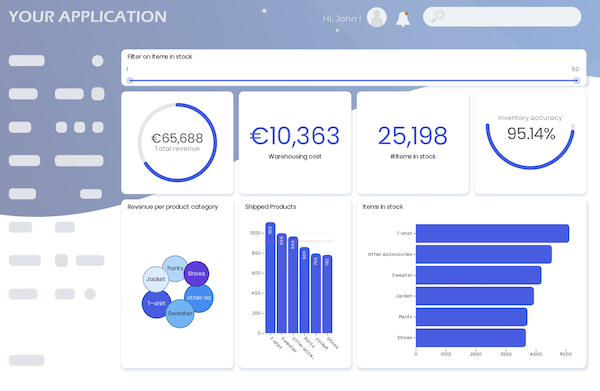The image size is (600, 391).
Task: Click the 'Revenue per product category' title
Action: point(173,207)
